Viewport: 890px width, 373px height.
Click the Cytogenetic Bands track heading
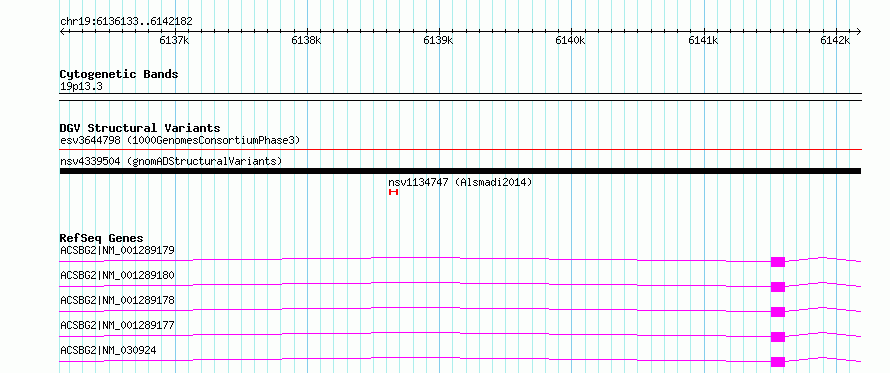click(x=119, y=74)
